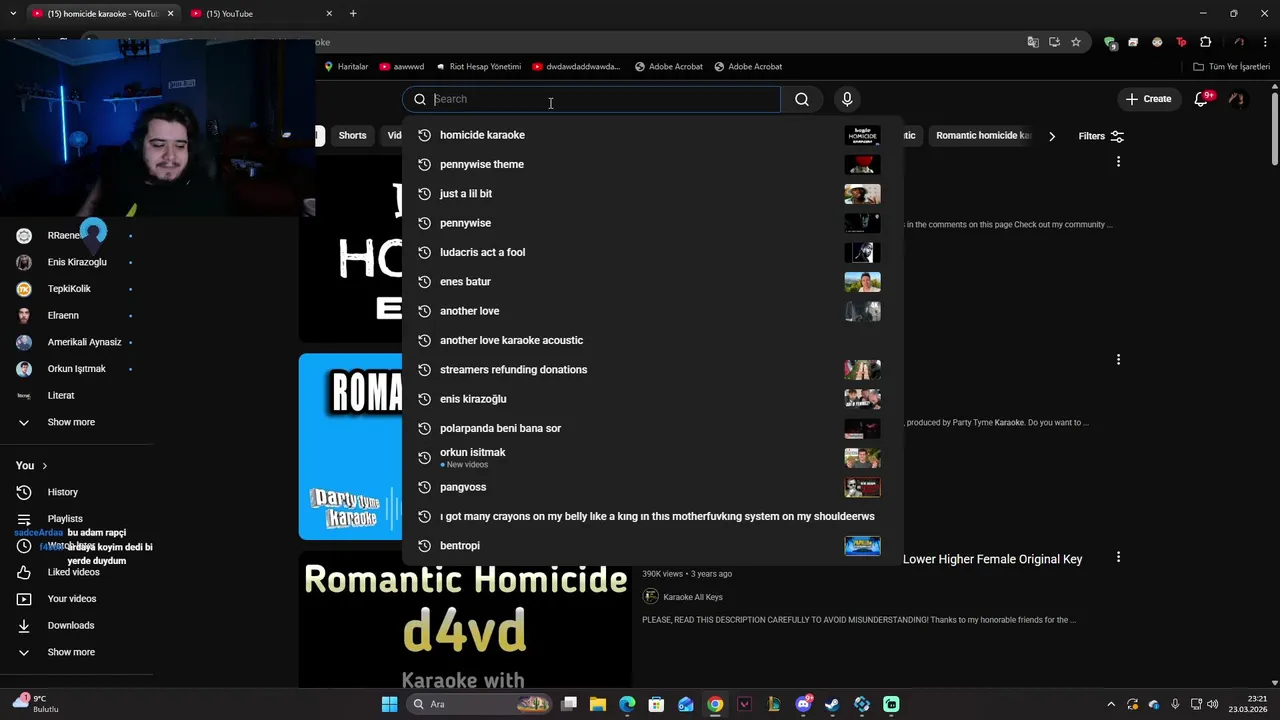Open the Filters options

click(1101, 136)
